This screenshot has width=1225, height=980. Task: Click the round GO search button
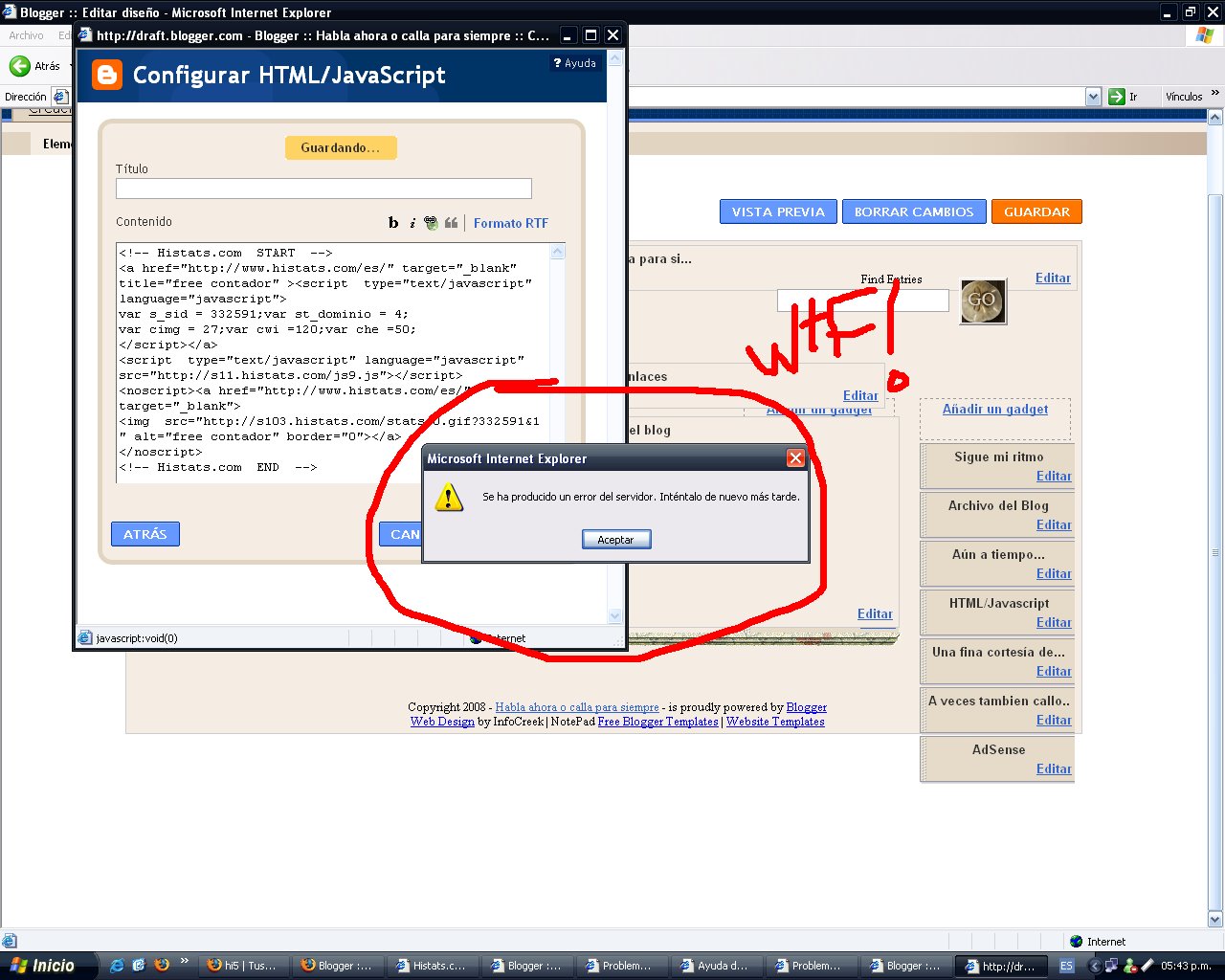pos(983,301)
